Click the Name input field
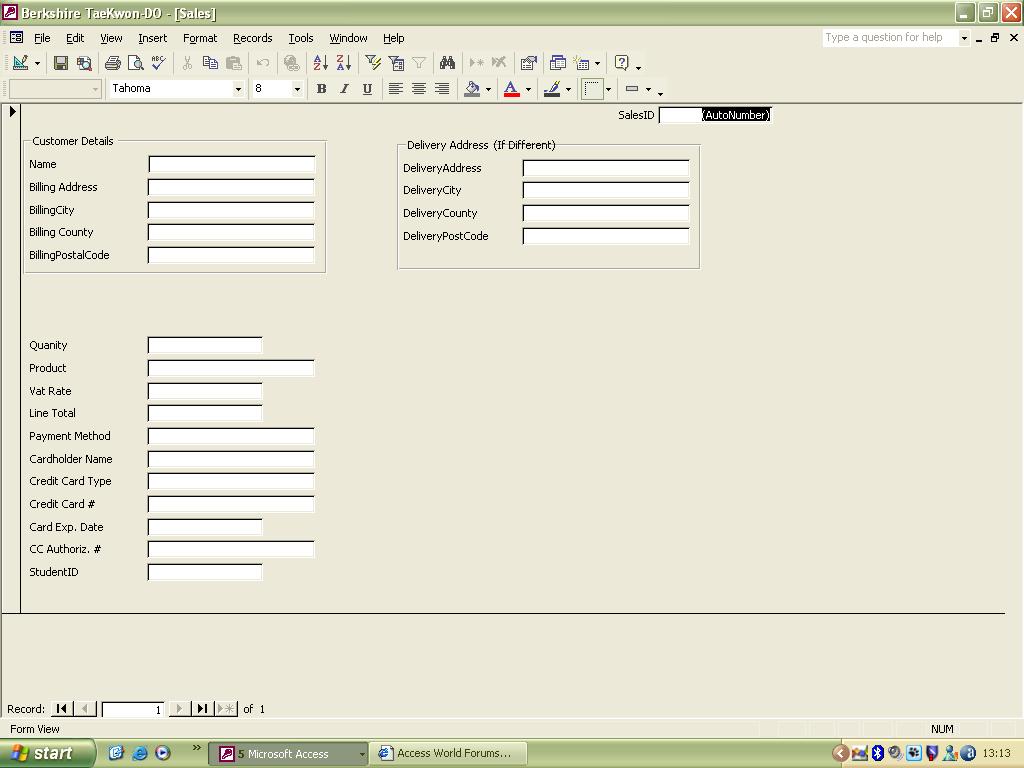1024x768 pixels. point(232,164)
